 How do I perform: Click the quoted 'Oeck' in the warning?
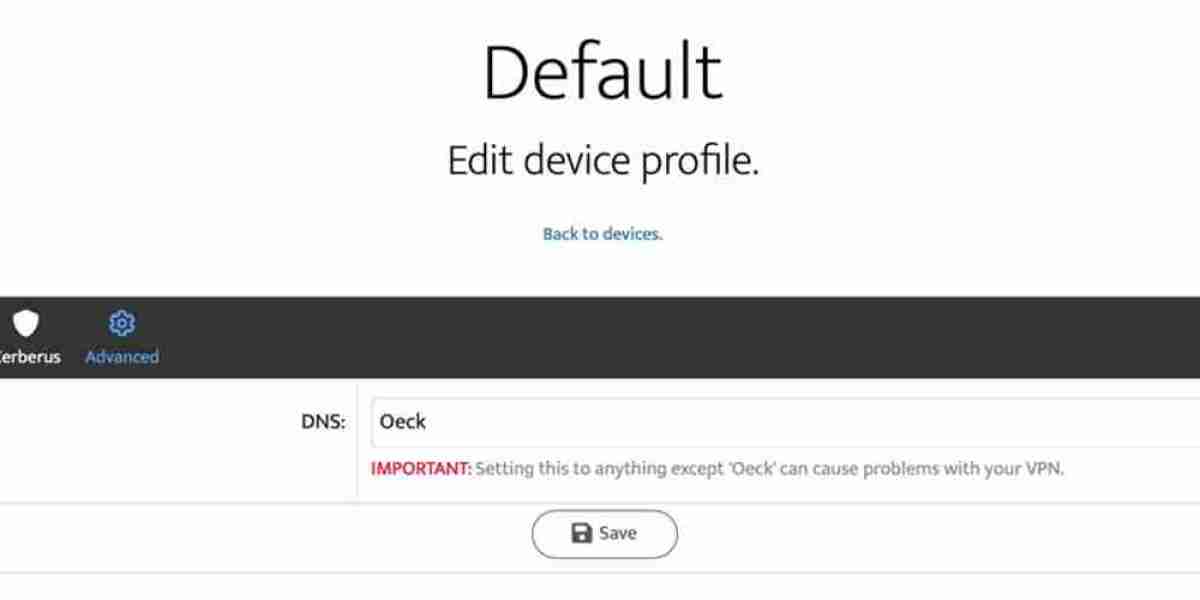coord(751,468)
